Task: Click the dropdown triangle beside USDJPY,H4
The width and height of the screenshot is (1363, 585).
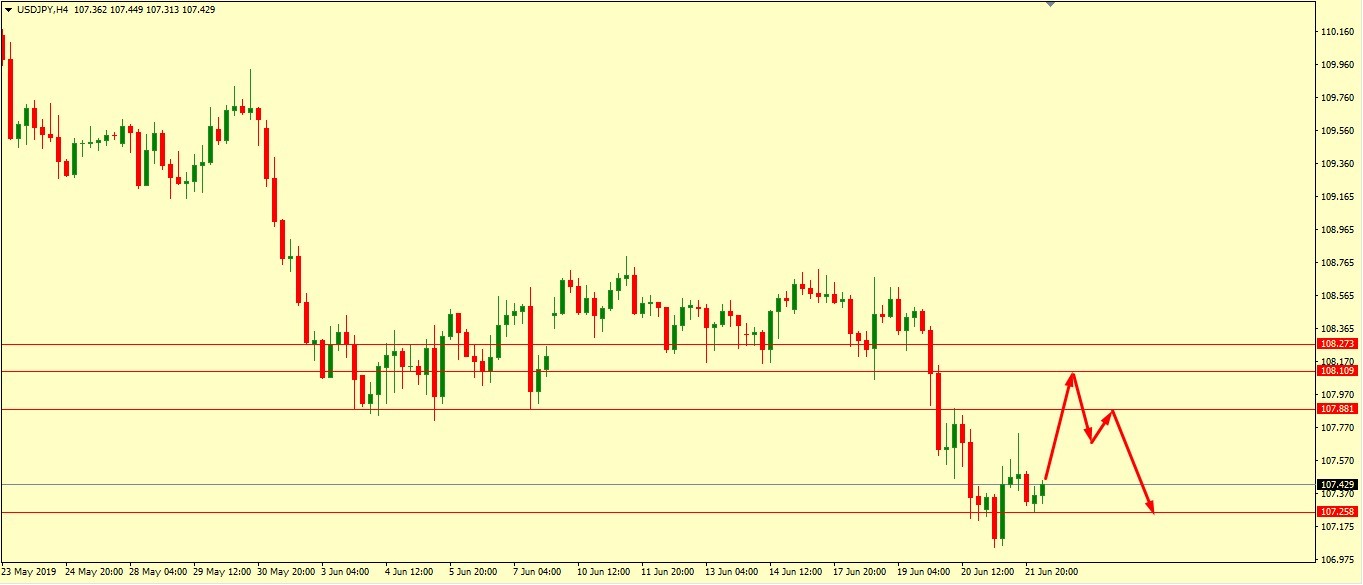Action: [8, 9]
